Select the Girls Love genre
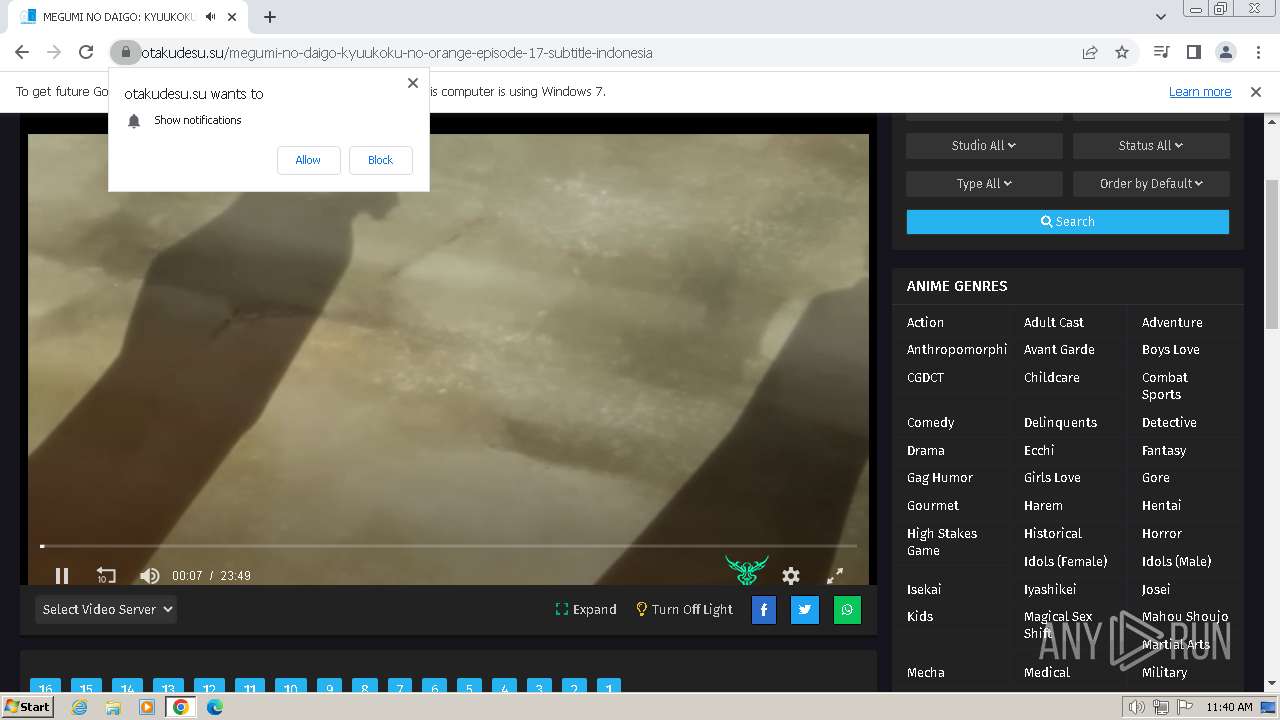Viewport: 1280px width, 720px height. point(1052,477)
